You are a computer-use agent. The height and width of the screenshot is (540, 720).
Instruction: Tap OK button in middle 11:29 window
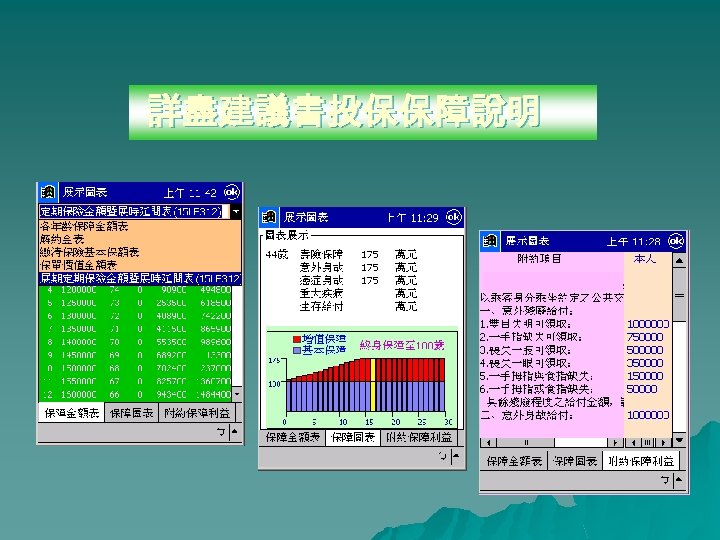tap(454, 217)
